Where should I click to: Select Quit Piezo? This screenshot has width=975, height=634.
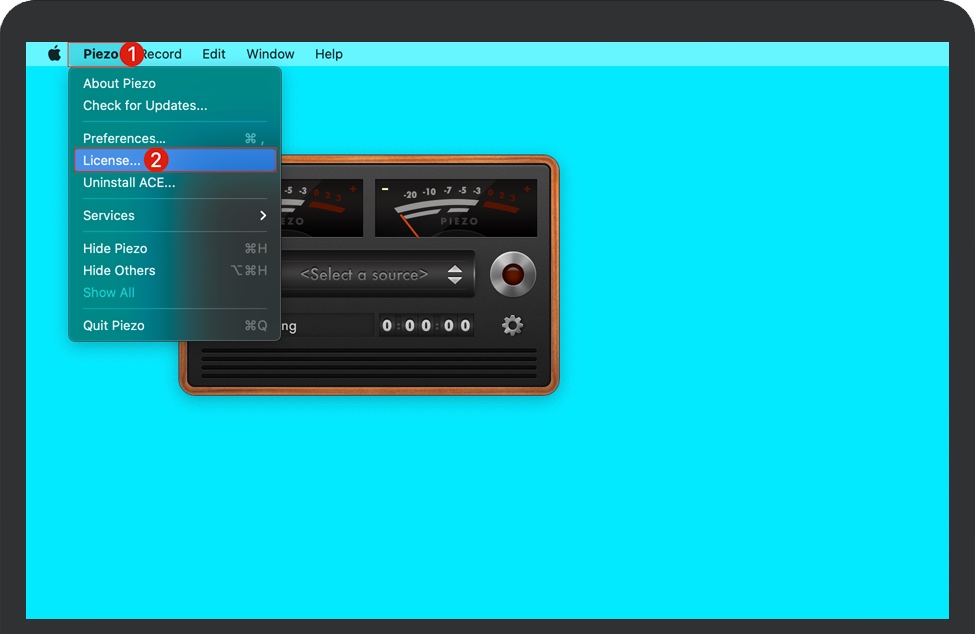coord(175,326)
